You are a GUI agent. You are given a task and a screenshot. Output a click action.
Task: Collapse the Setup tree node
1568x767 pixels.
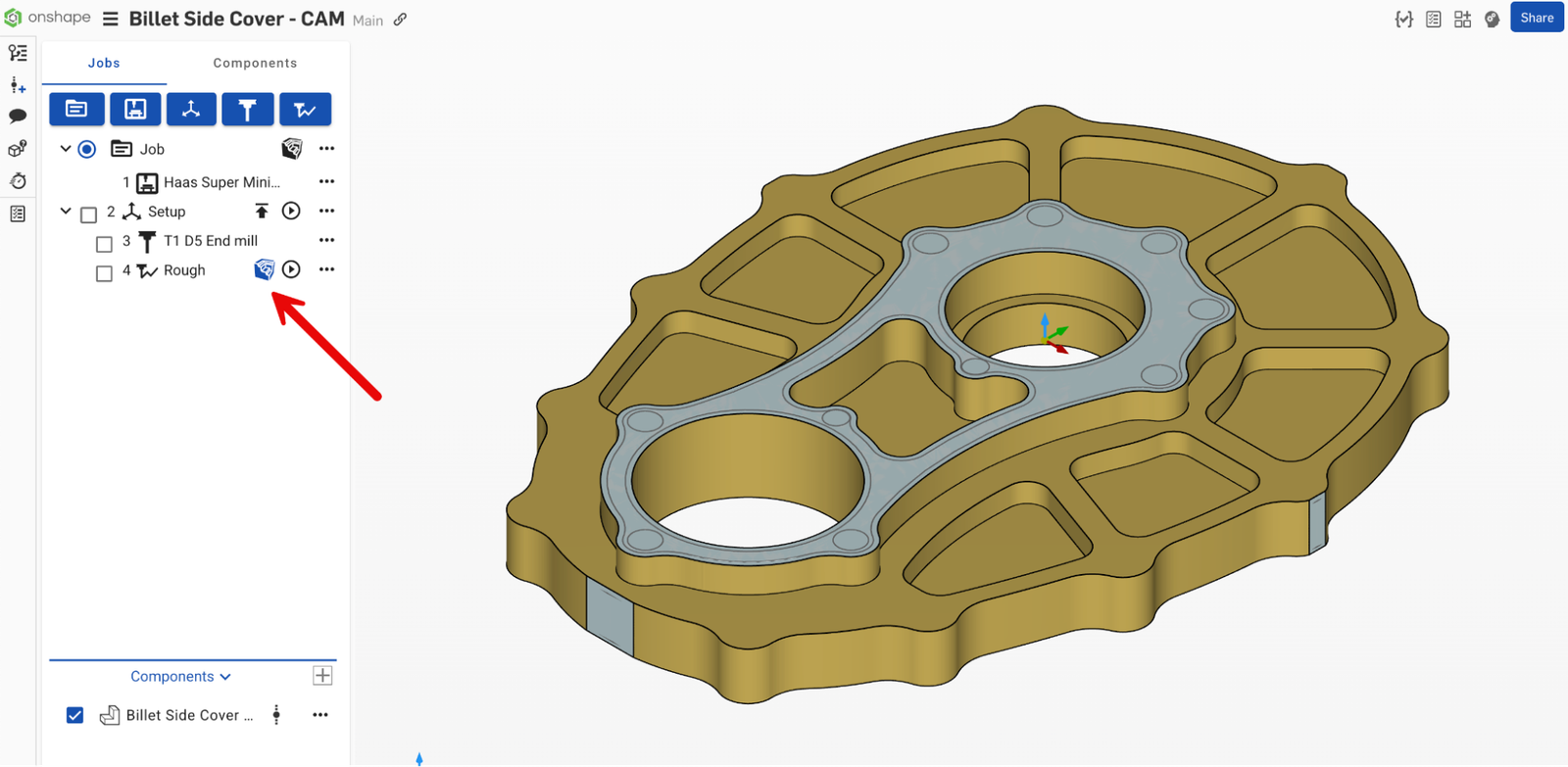click(66, 212)
